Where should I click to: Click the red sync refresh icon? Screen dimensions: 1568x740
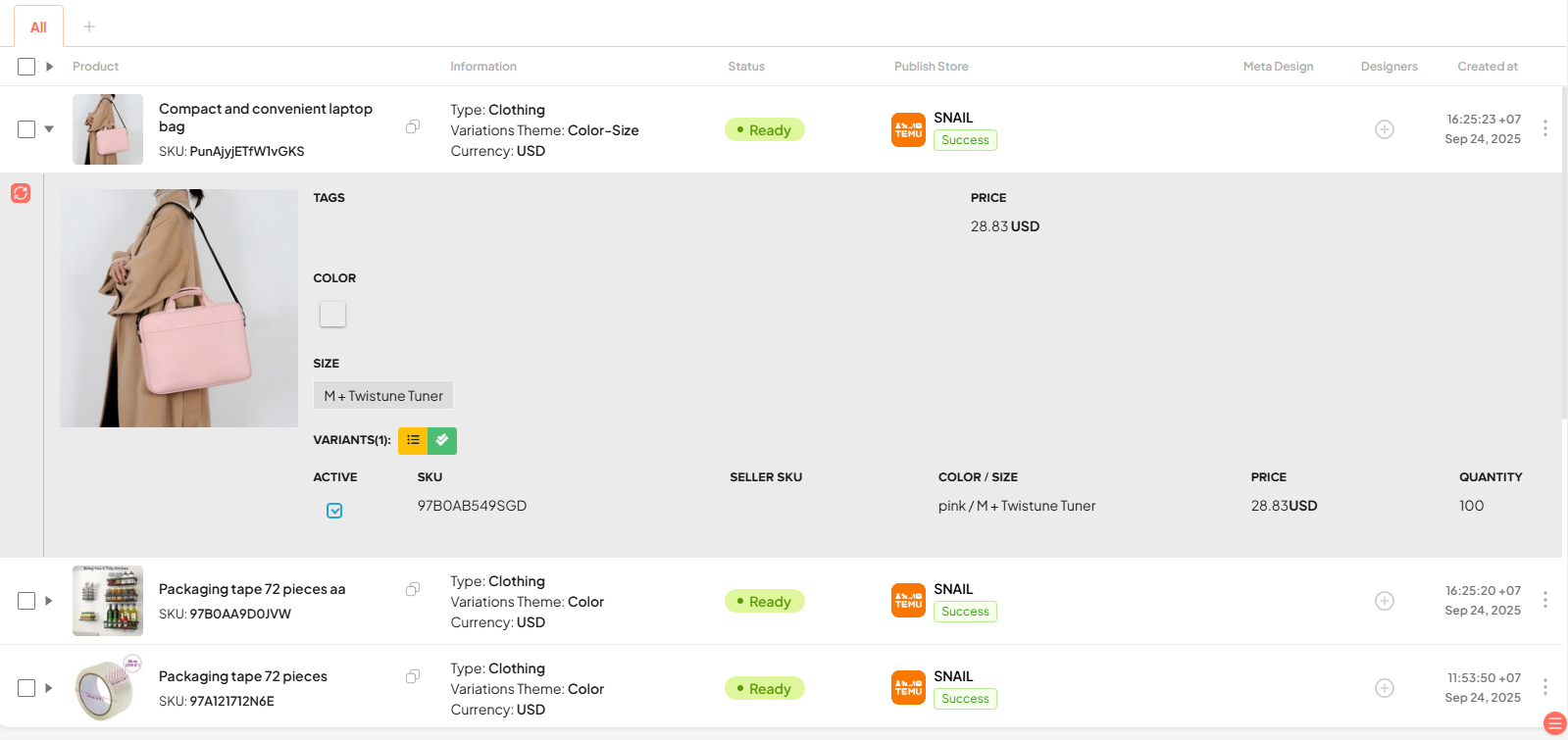21,193
